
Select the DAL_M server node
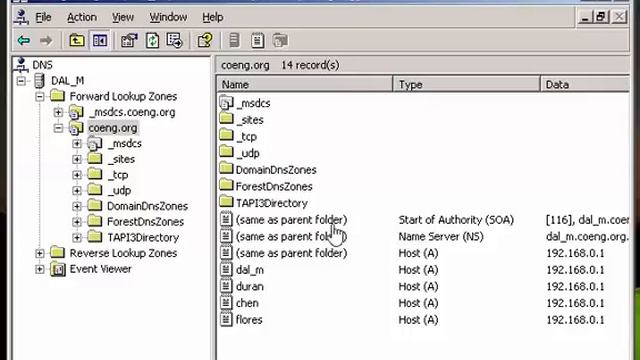click(67, 81)
